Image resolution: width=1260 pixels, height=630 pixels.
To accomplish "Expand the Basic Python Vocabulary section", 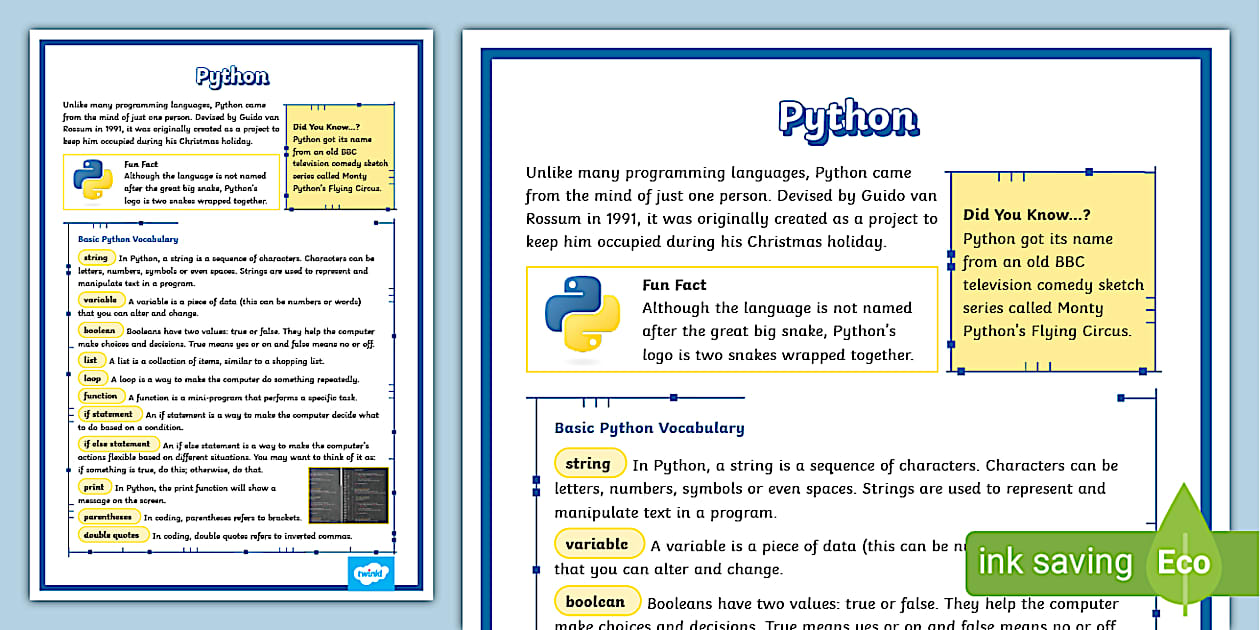I will (649, 427).
